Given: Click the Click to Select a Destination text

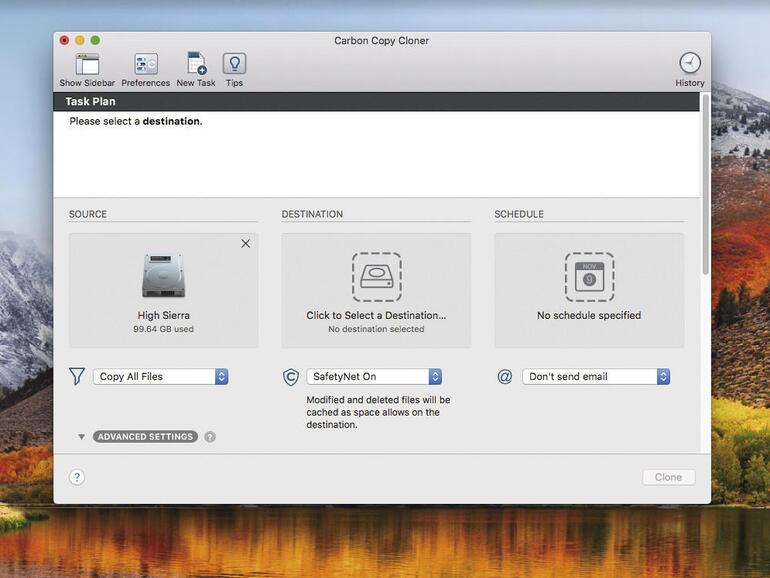Looking at the screenshot, I should click(376, 315).
